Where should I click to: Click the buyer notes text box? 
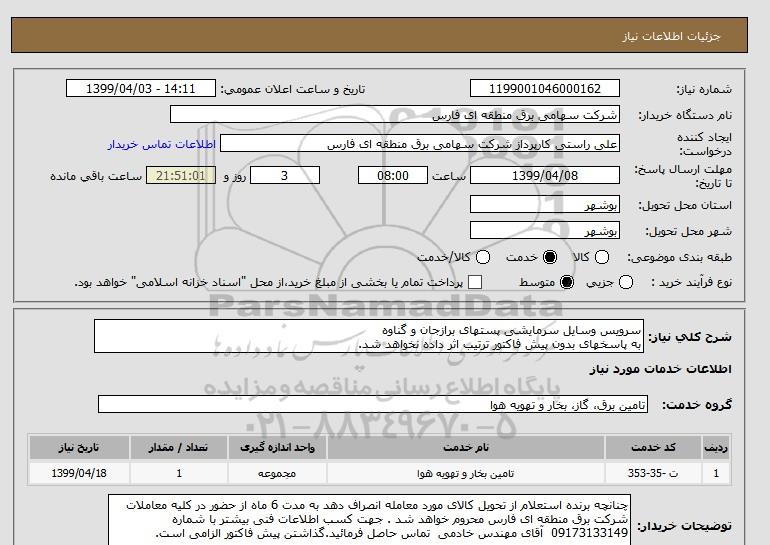point(369,519)
